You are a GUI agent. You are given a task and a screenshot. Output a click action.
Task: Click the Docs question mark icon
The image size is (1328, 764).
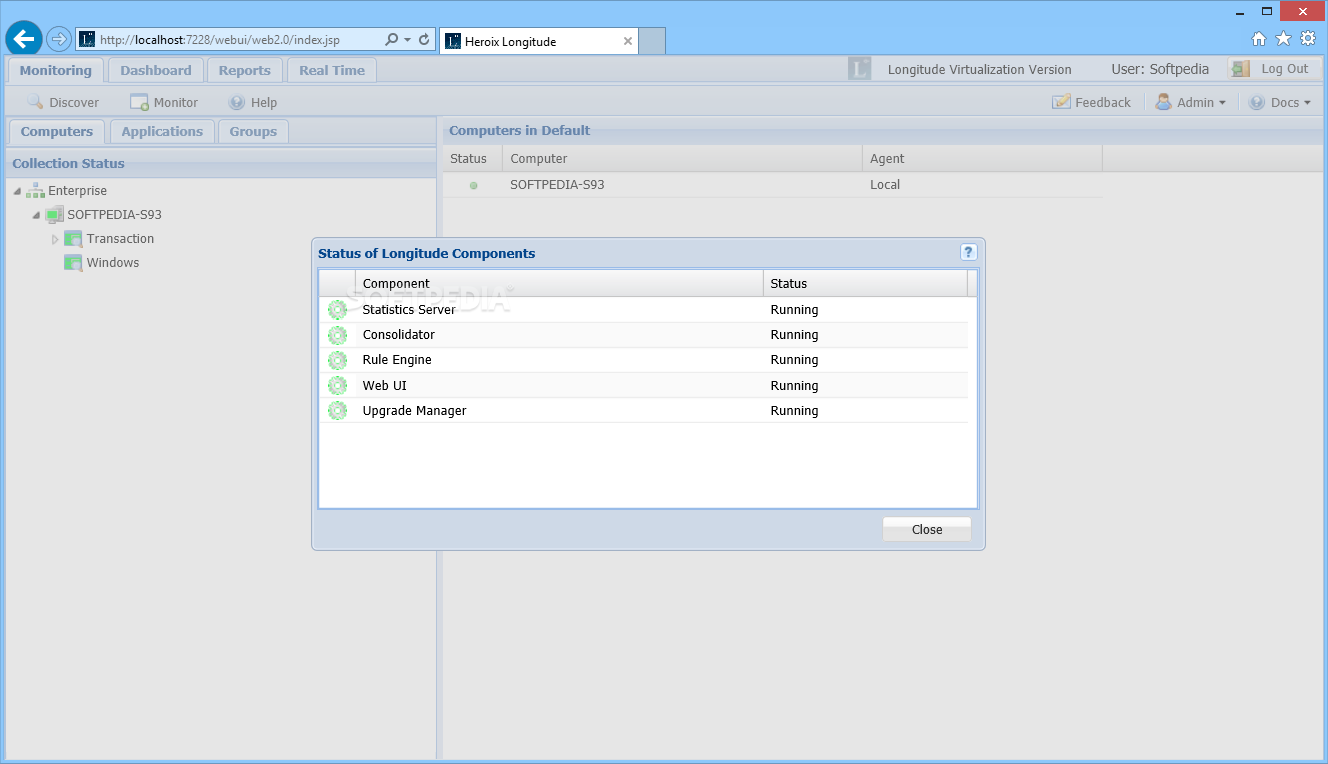[x=1257, y=102]
